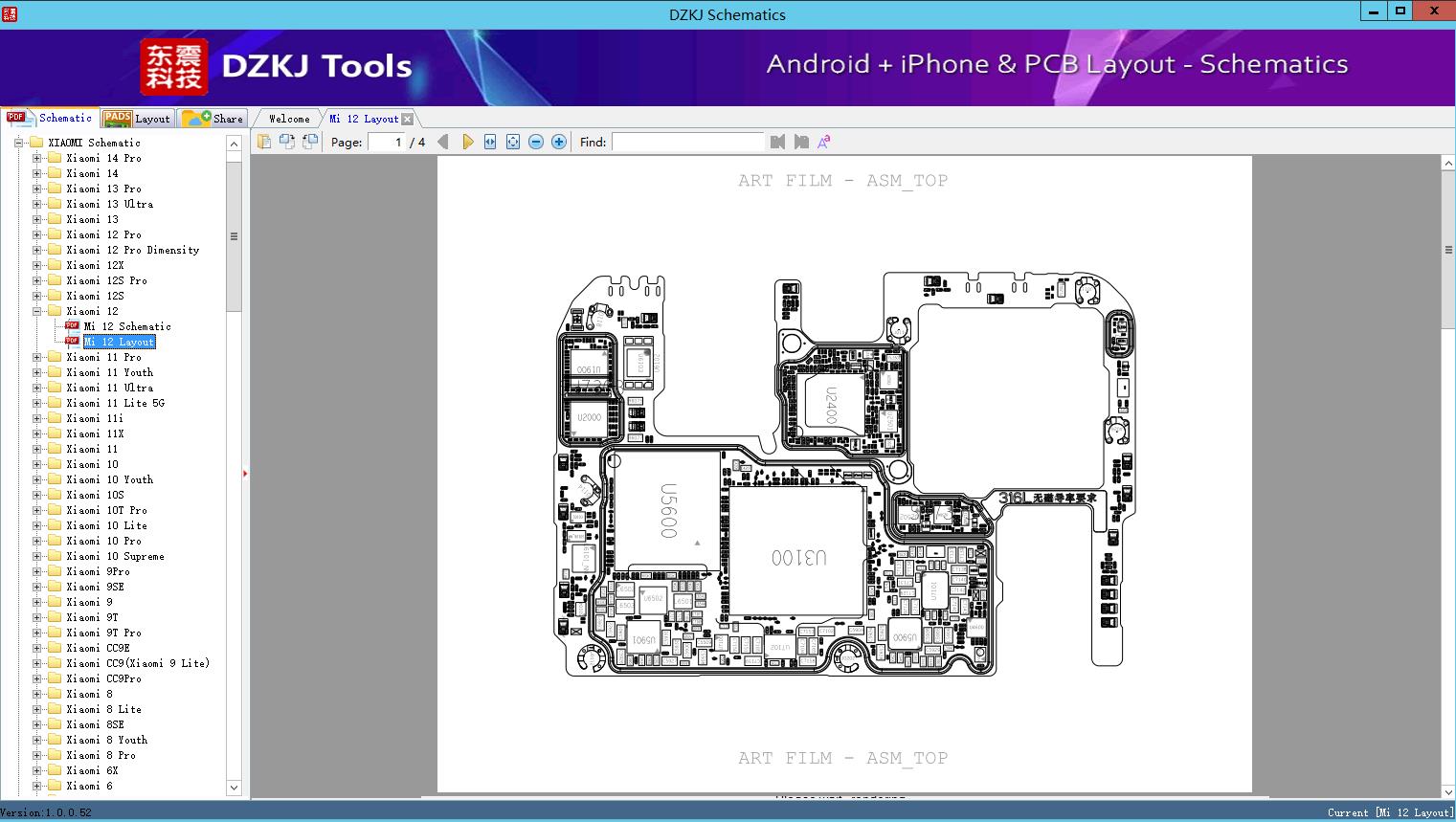Screen dimensions: 1456x822
Task: Click the PDF icon of Mi 12 Schematic
Action: pyautogui.click(x=72, y=326)
